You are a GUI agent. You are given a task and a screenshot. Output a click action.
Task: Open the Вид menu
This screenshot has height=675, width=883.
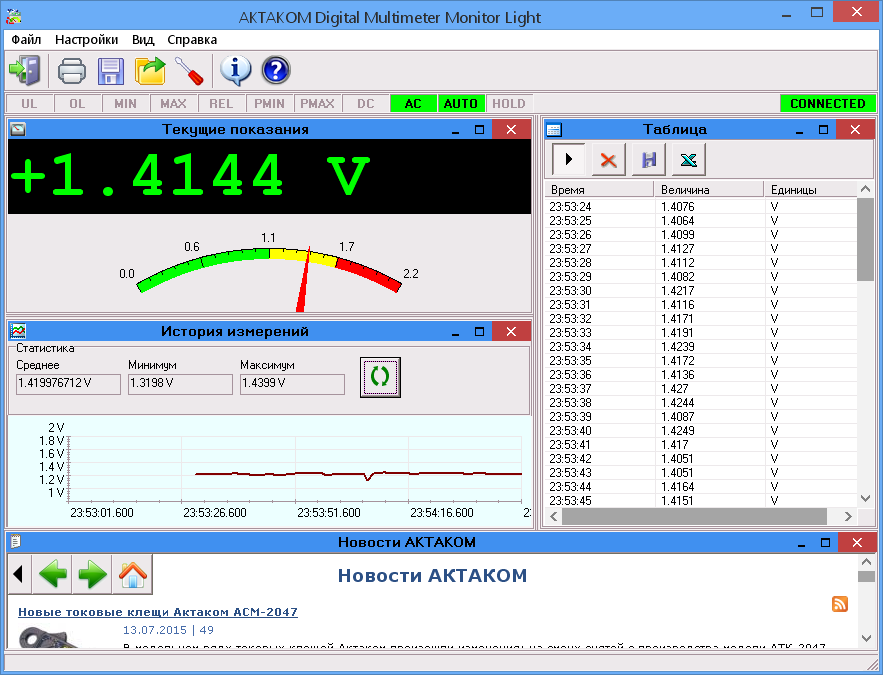point(143,40)
